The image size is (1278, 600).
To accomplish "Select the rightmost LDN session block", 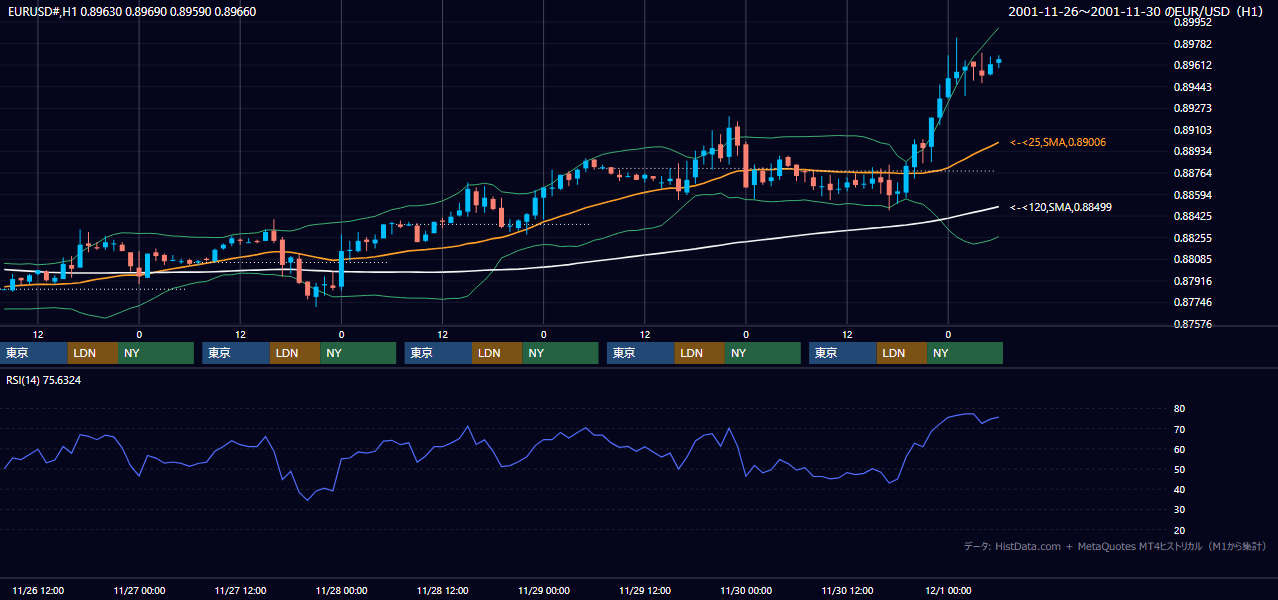I will point(902,353).
